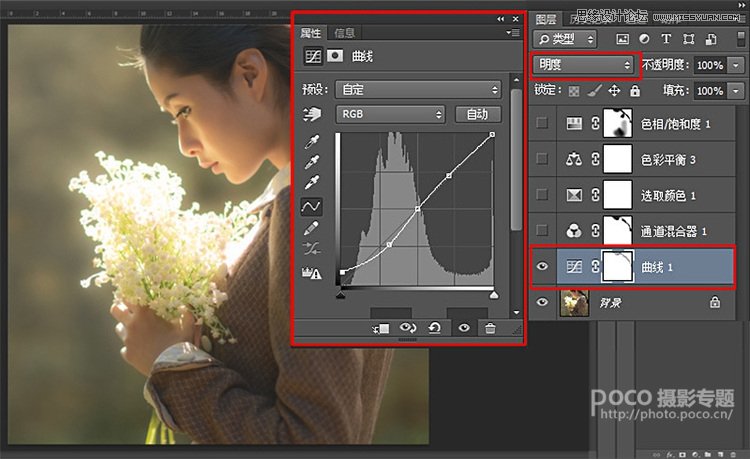Open the Properties panel flyout menu
The height and width of the screenshot is (459, 750).
(x=513, y=33)
